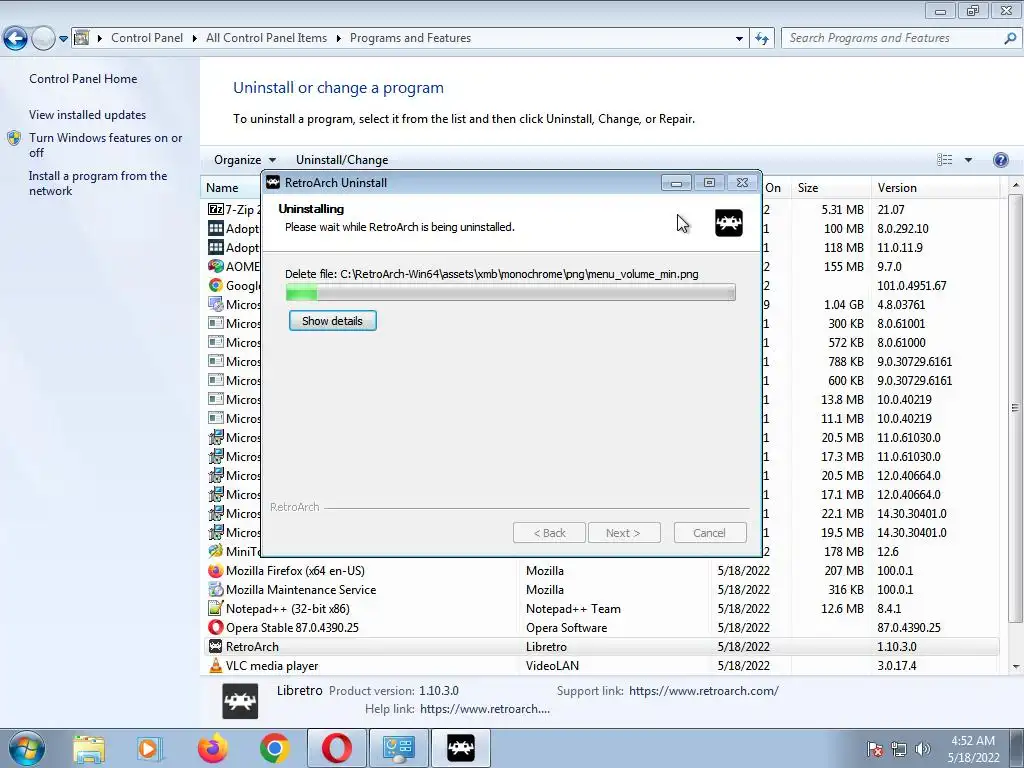Open the Windows Start menu orb

(x=27, y=748)
